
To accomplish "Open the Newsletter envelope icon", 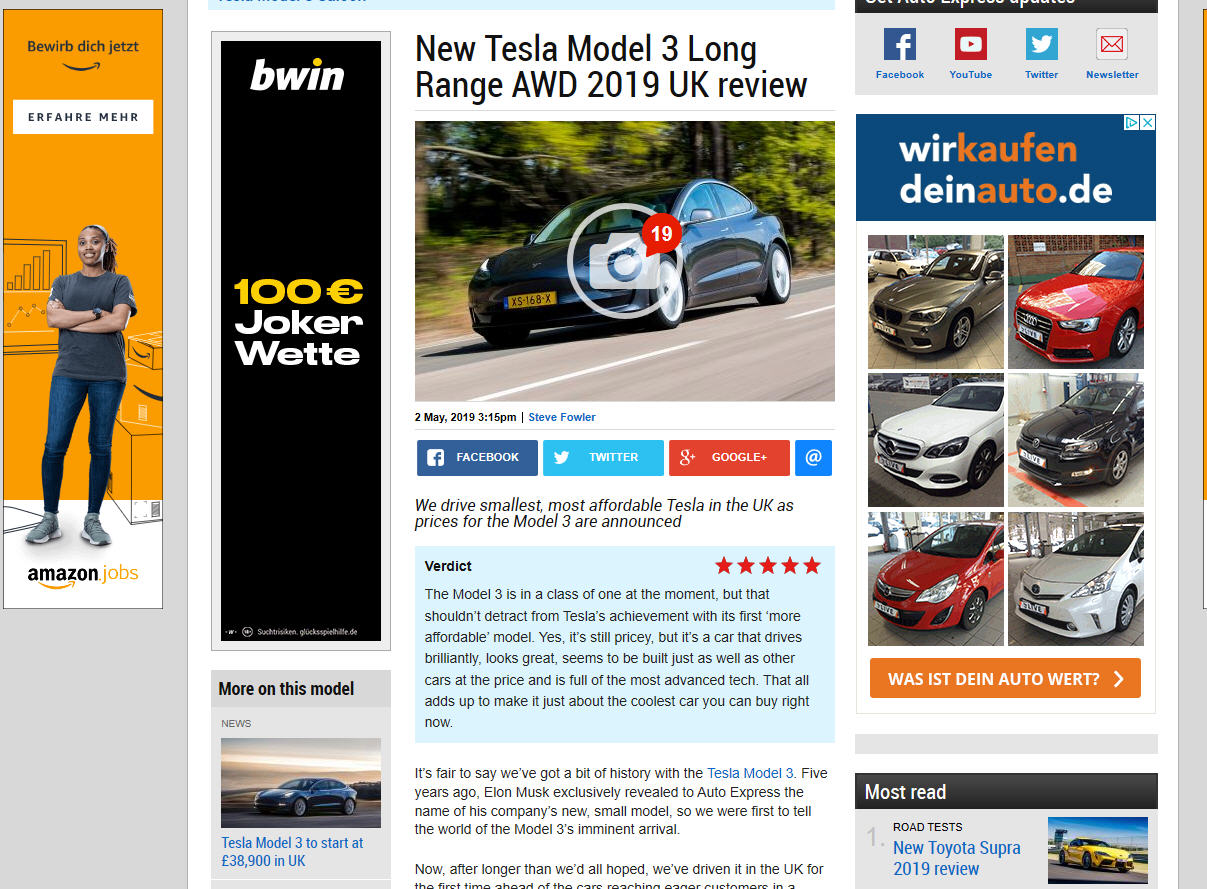I will click(1112, 44).
